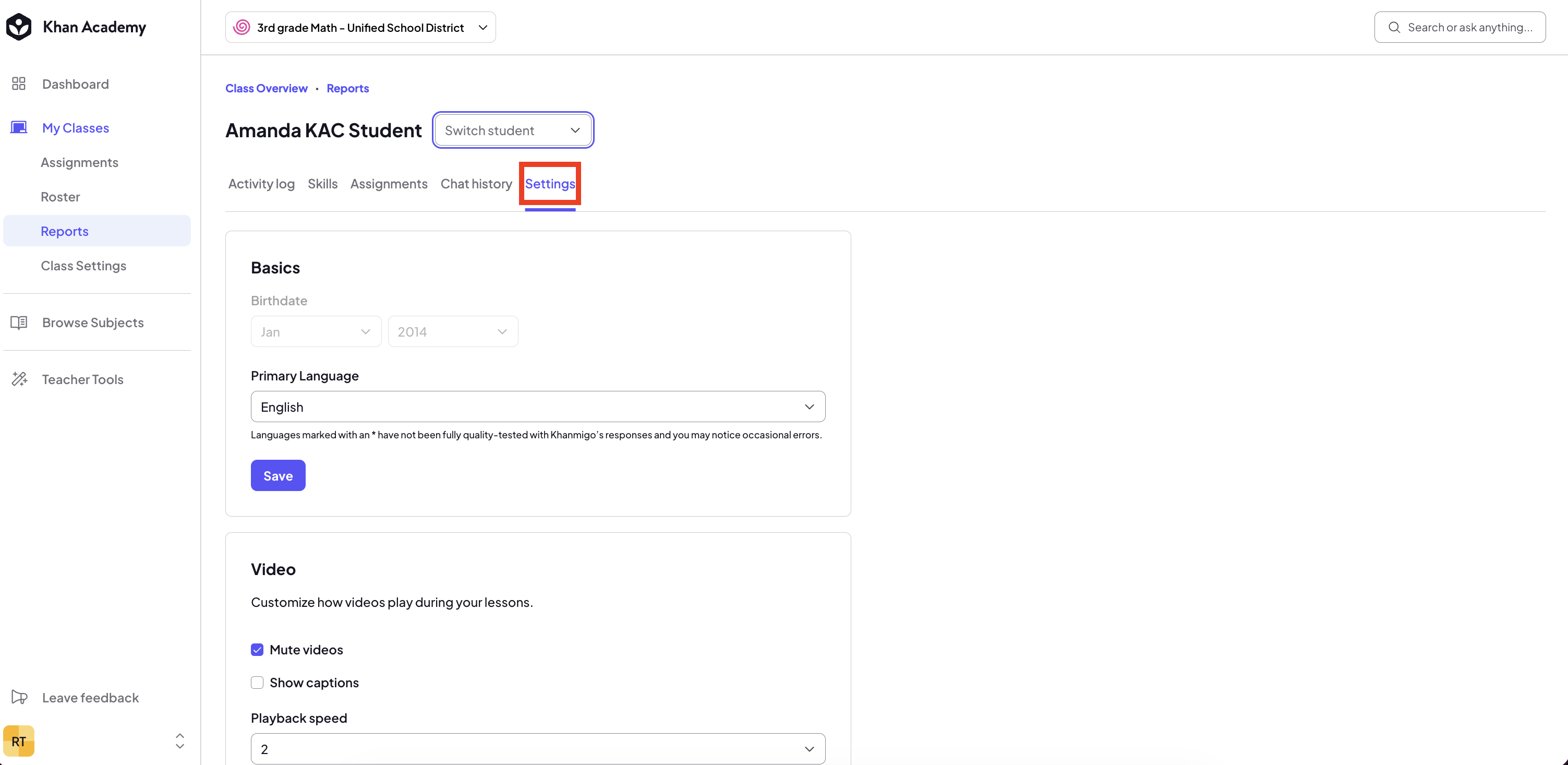Click the 'Customize how videos play' description
Viewport: 1568px width, 765px height.
(392, 602)
